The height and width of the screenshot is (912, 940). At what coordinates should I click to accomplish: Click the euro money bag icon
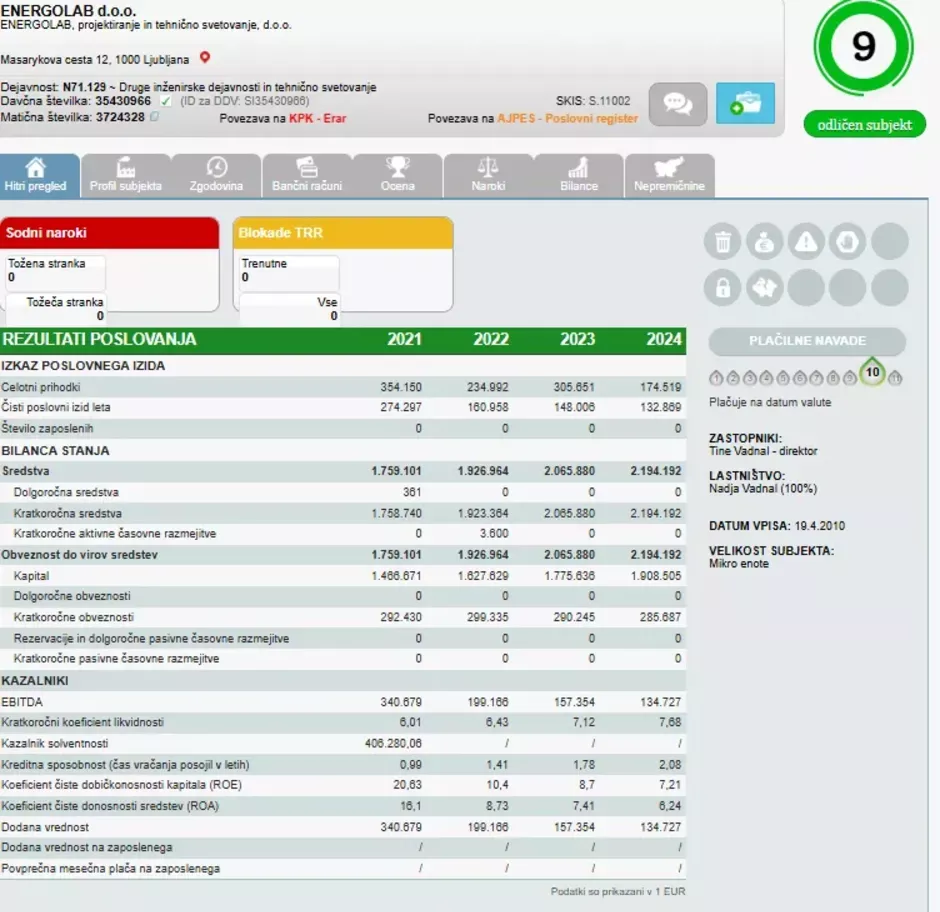point(764,242)
